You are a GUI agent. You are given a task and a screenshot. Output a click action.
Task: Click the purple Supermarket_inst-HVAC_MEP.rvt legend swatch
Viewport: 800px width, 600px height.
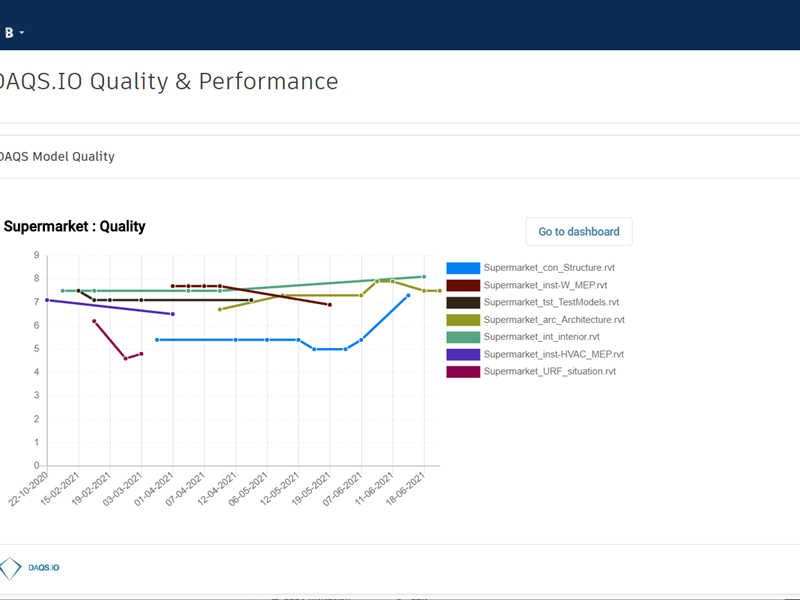pos(463,355)
